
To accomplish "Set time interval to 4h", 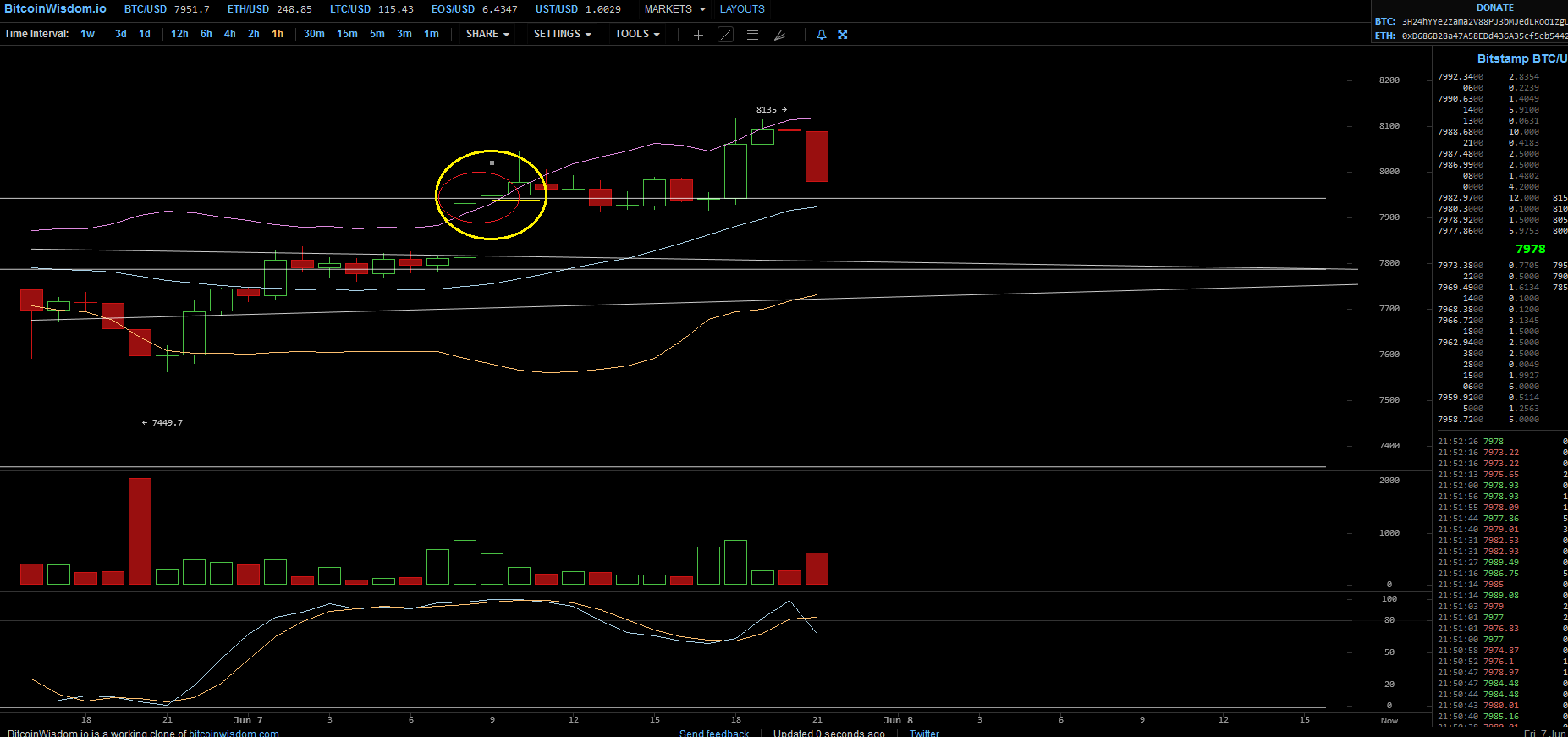I will [230, 34].
